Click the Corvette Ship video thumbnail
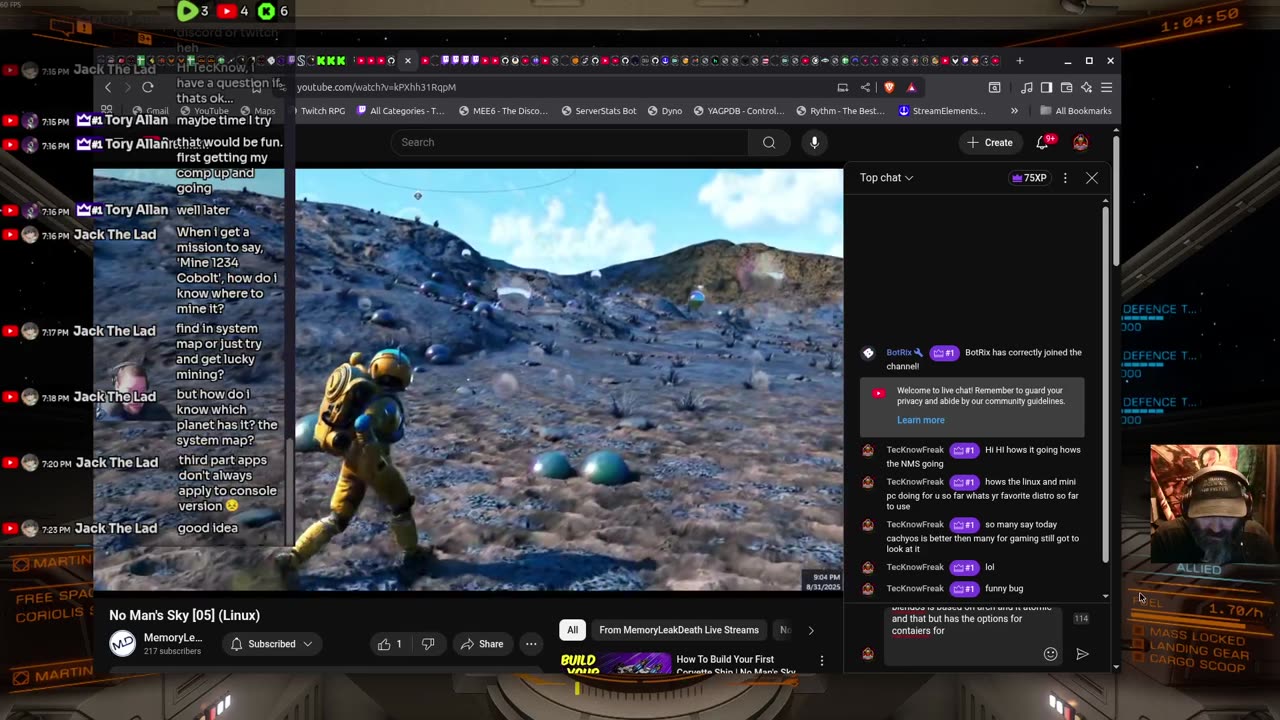 point(616,665)
